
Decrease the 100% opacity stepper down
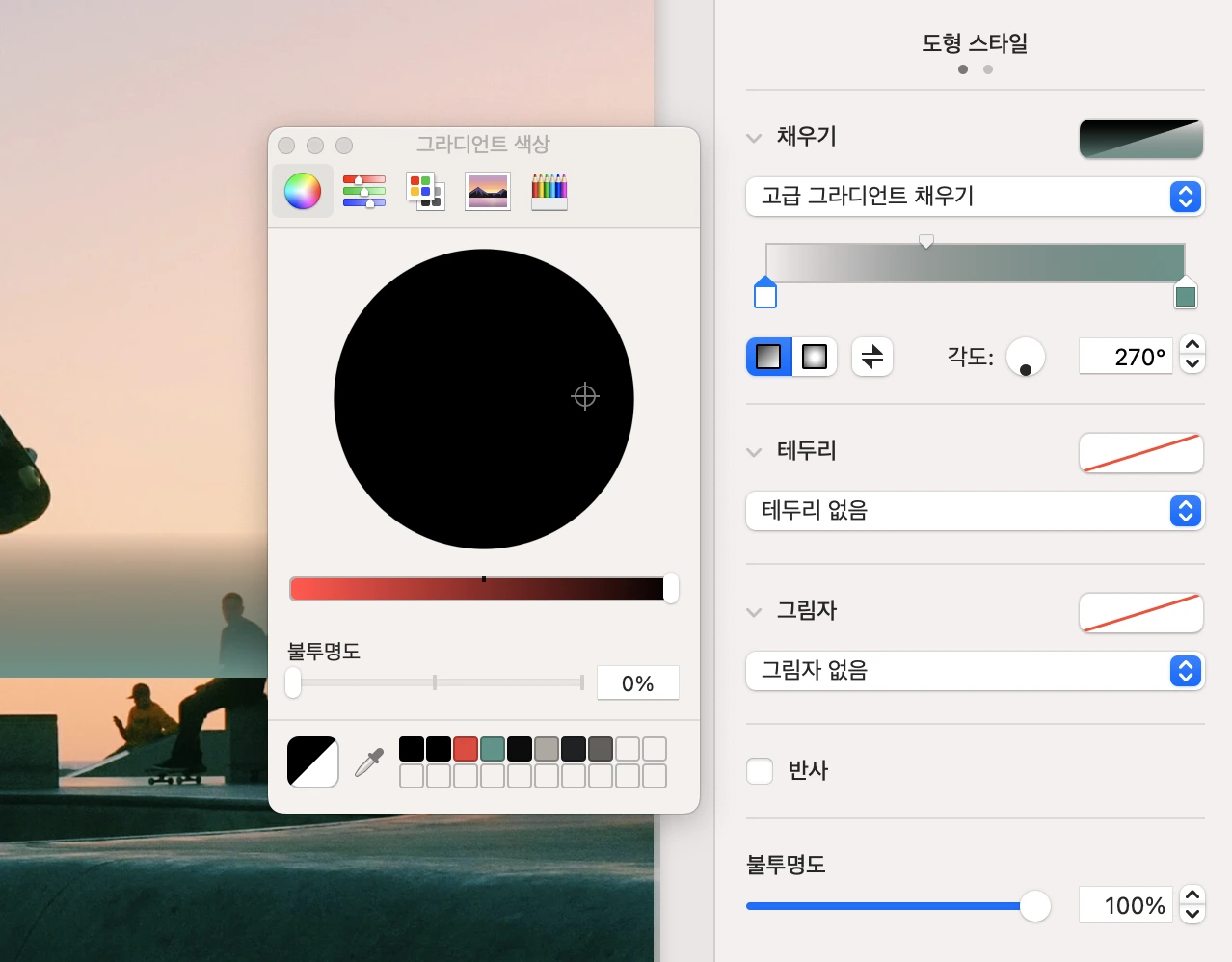click(1192, 914)
